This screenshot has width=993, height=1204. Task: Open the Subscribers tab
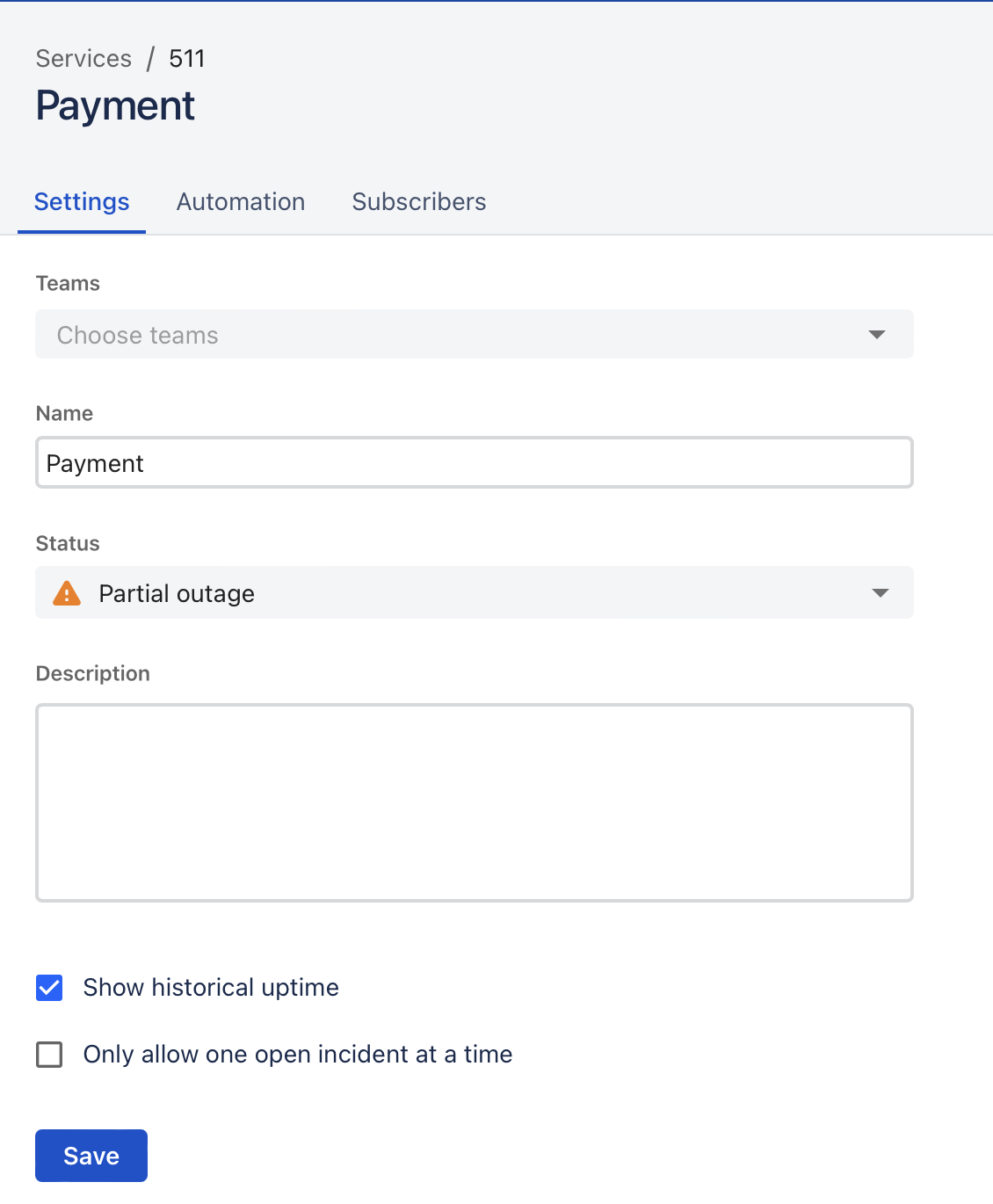[x=419, y=202]
